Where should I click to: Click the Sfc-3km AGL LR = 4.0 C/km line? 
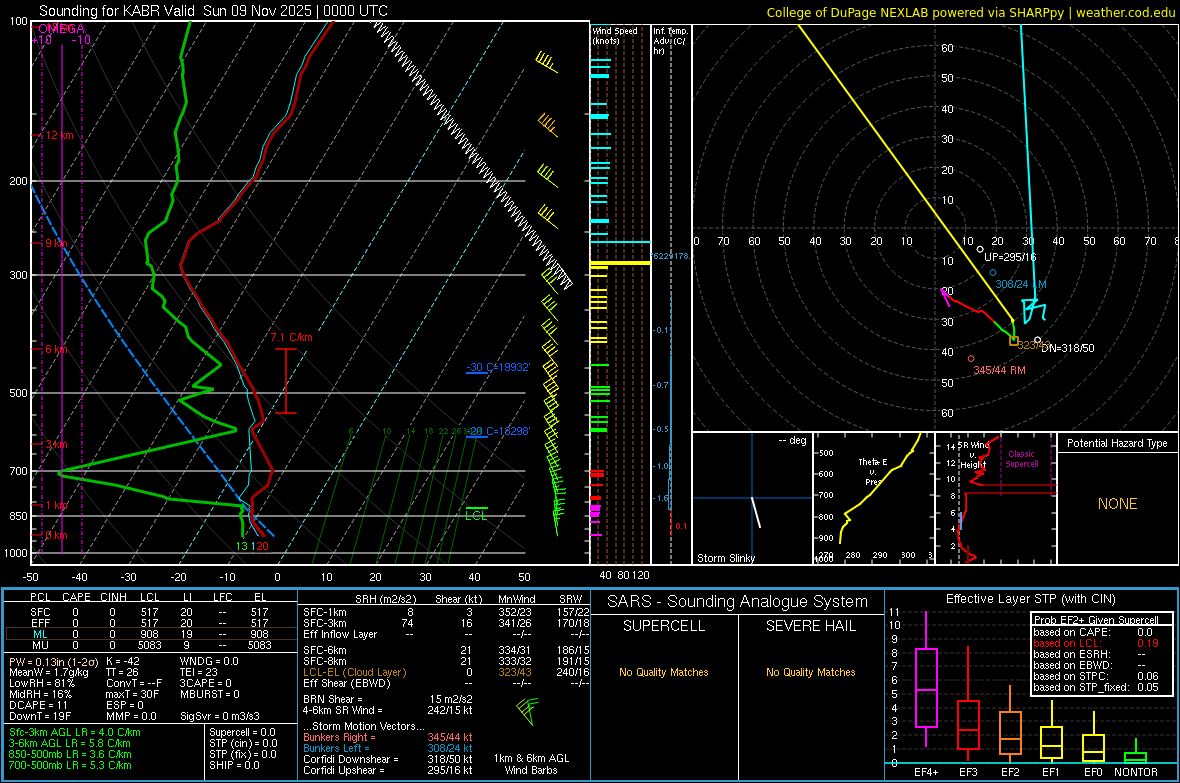(x=75, y=733)
